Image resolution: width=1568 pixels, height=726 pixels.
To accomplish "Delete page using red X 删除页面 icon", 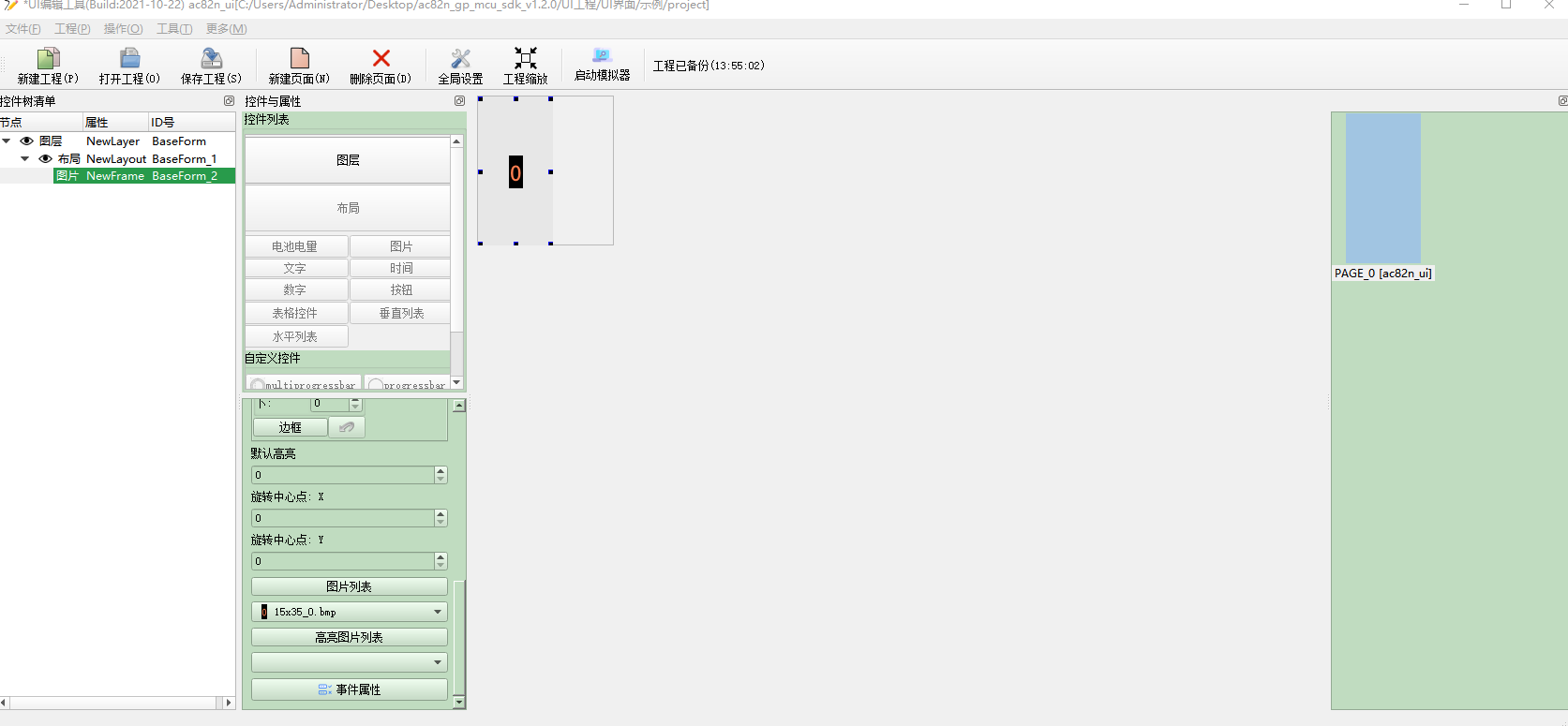I will coord(381,59).
